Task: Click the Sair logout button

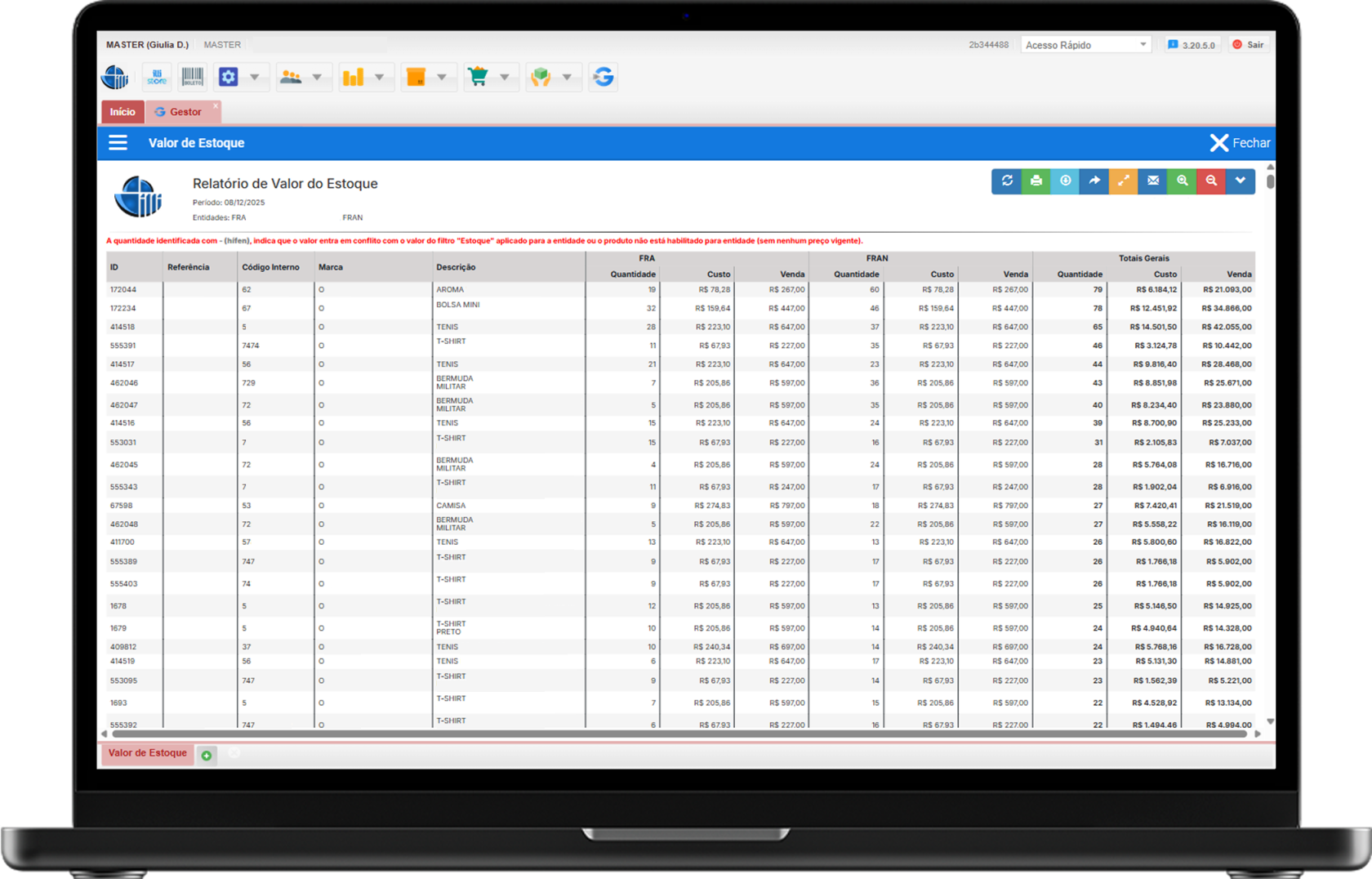Action: [1249, 45]
